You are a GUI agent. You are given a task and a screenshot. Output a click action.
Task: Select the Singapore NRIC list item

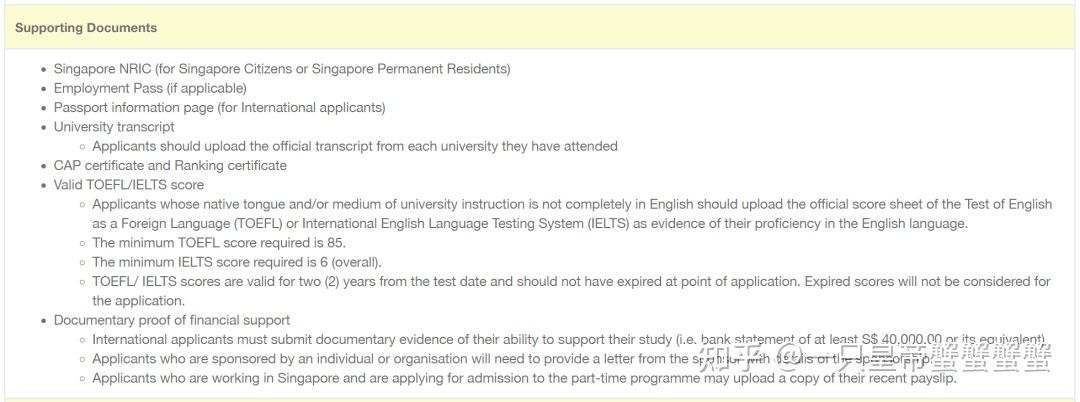click(x=282, y=69)
